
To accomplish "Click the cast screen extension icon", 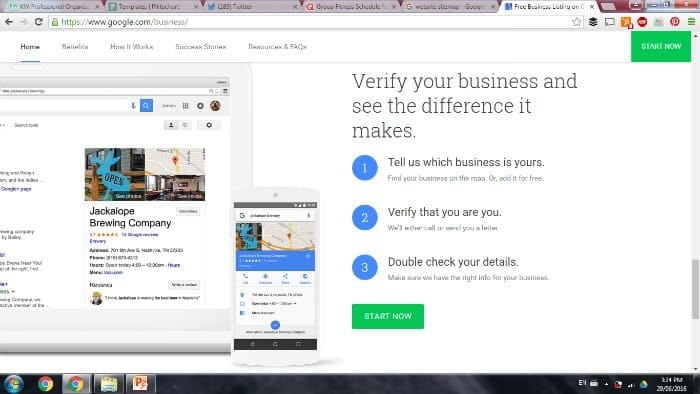I will click(609, 22).
